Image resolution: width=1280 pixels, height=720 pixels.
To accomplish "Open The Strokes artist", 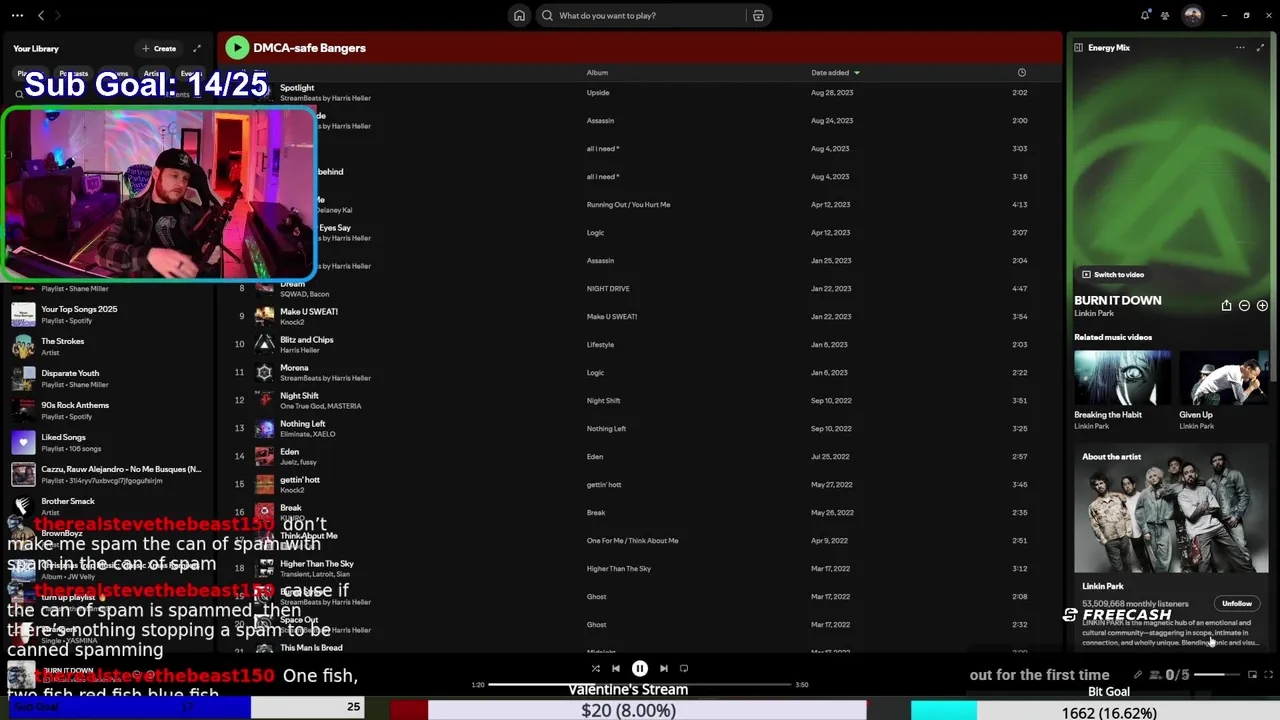I will click(107, 346).
